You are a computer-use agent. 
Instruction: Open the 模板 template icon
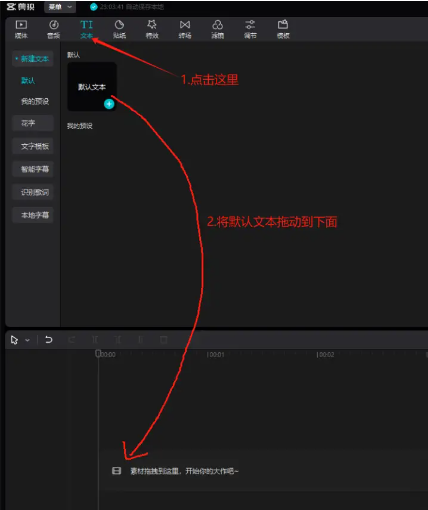pos(283,29)
